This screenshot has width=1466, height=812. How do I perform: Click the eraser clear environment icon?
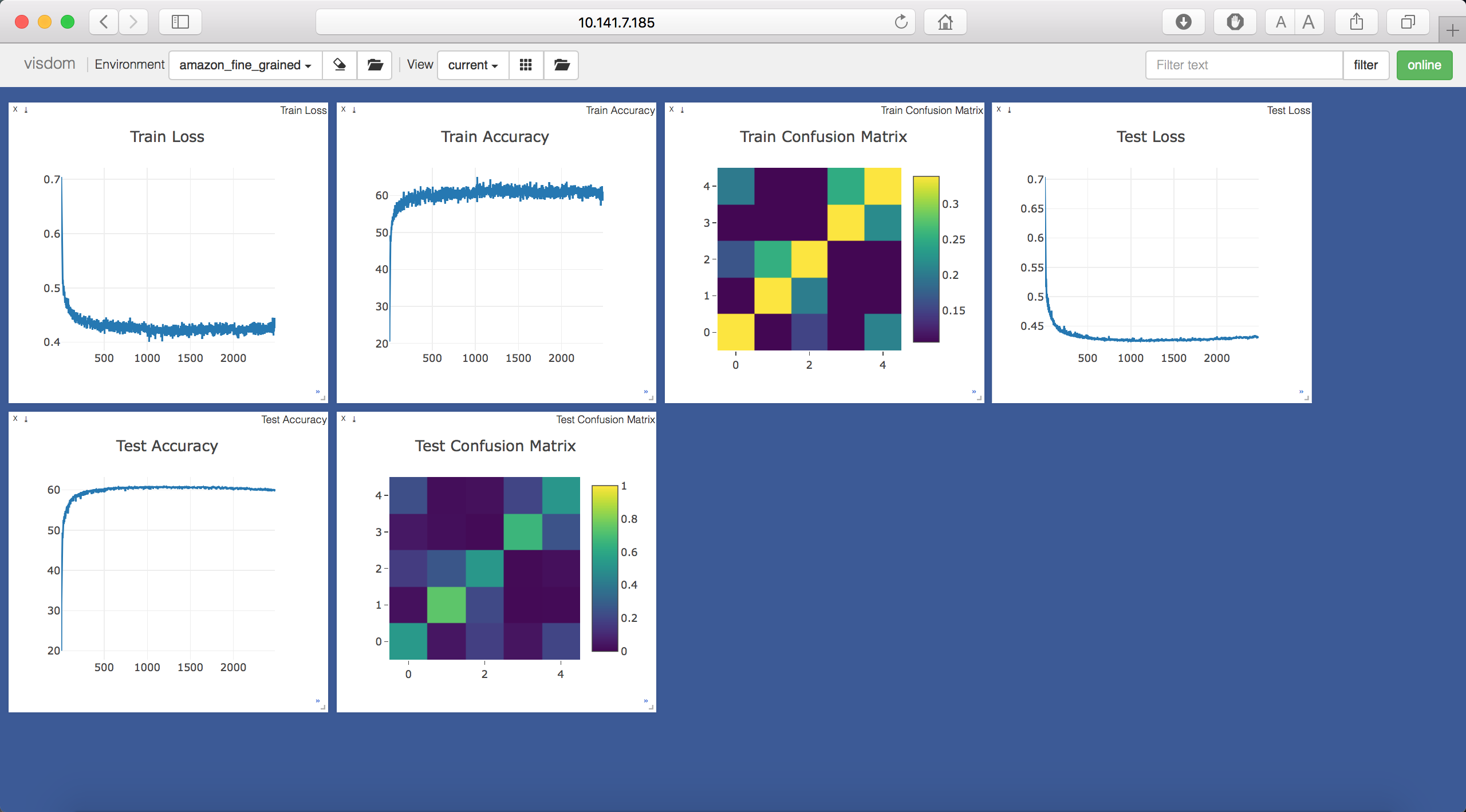[340, 65]
